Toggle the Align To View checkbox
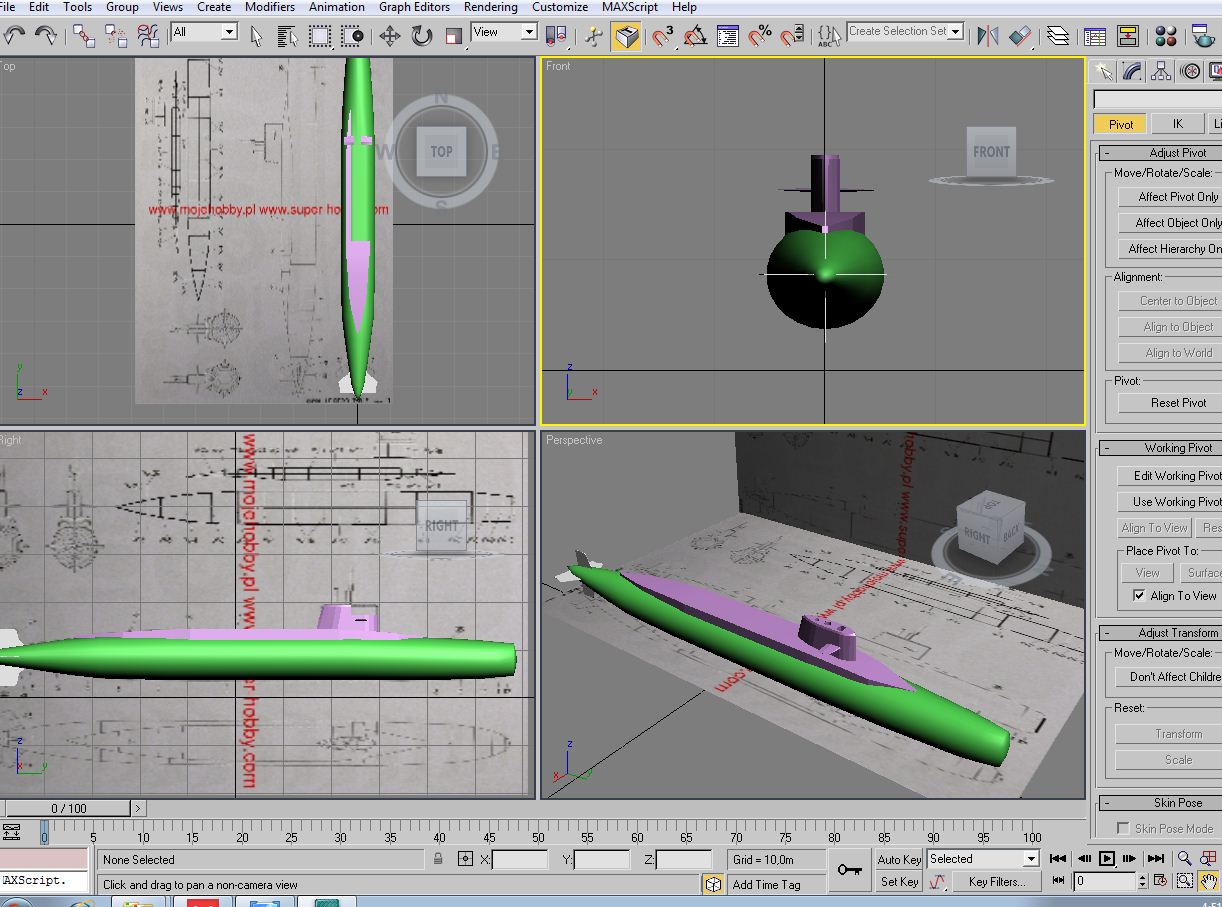Viewport: 1222px width, 907px height. coord(1138,595)
